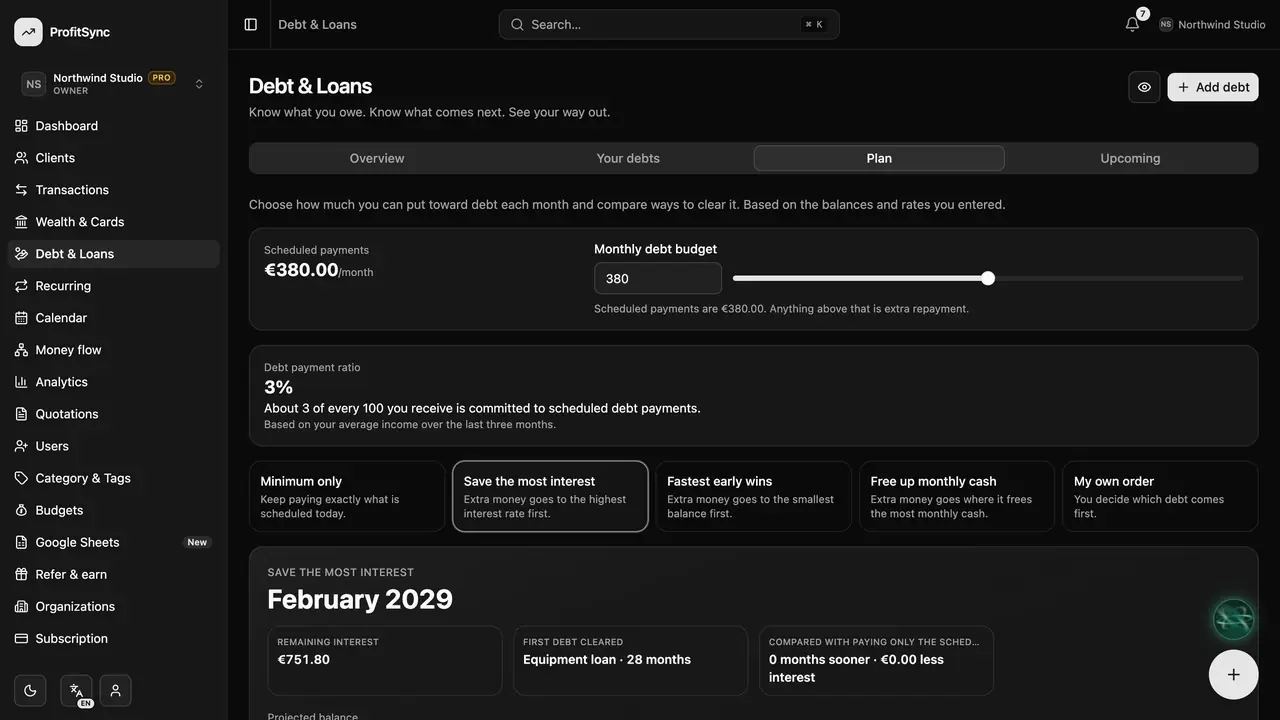Open the user profile button
Image resolution: width=1280 pixels, height=720 pixels.
115,690
